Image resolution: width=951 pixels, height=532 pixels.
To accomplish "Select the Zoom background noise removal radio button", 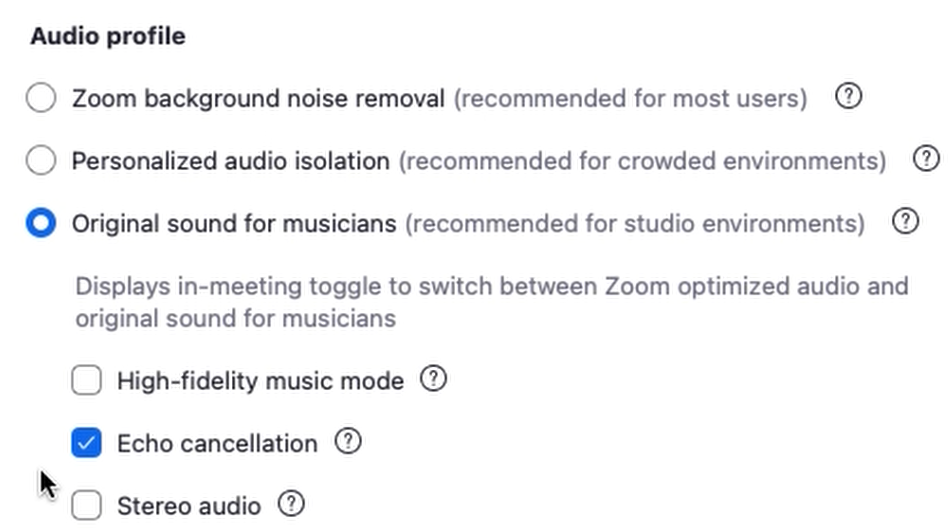I will coord(41,99).
